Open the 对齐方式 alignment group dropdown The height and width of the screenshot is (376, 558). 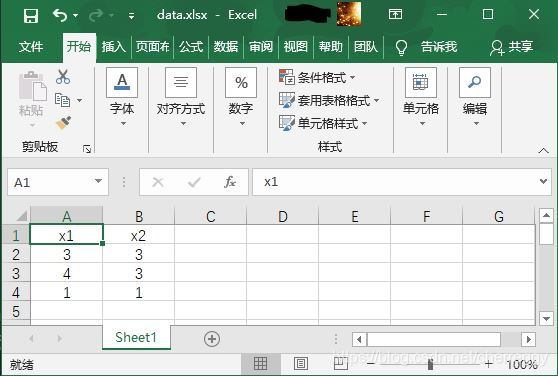[181, 97]
